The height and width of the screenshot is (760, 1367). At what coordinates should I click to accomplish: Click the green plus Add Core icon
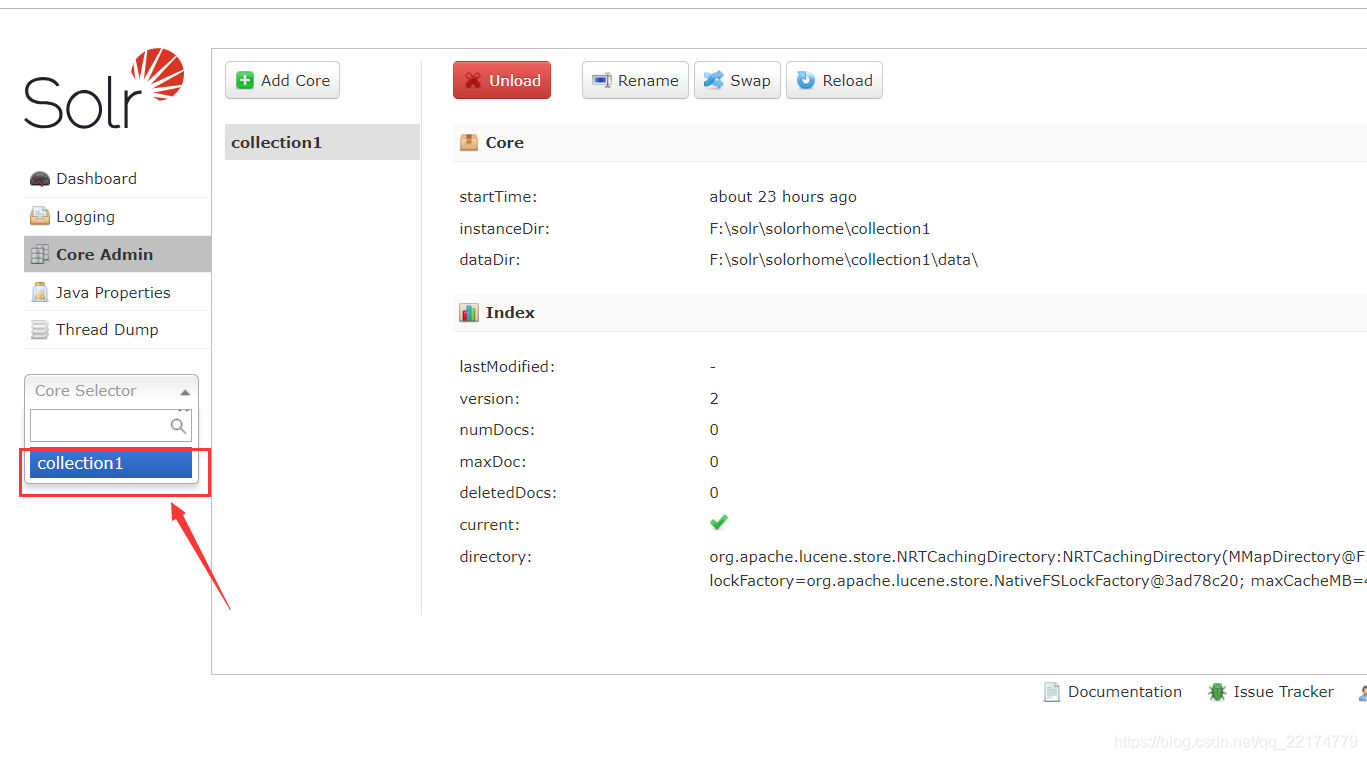coord(245,81)
